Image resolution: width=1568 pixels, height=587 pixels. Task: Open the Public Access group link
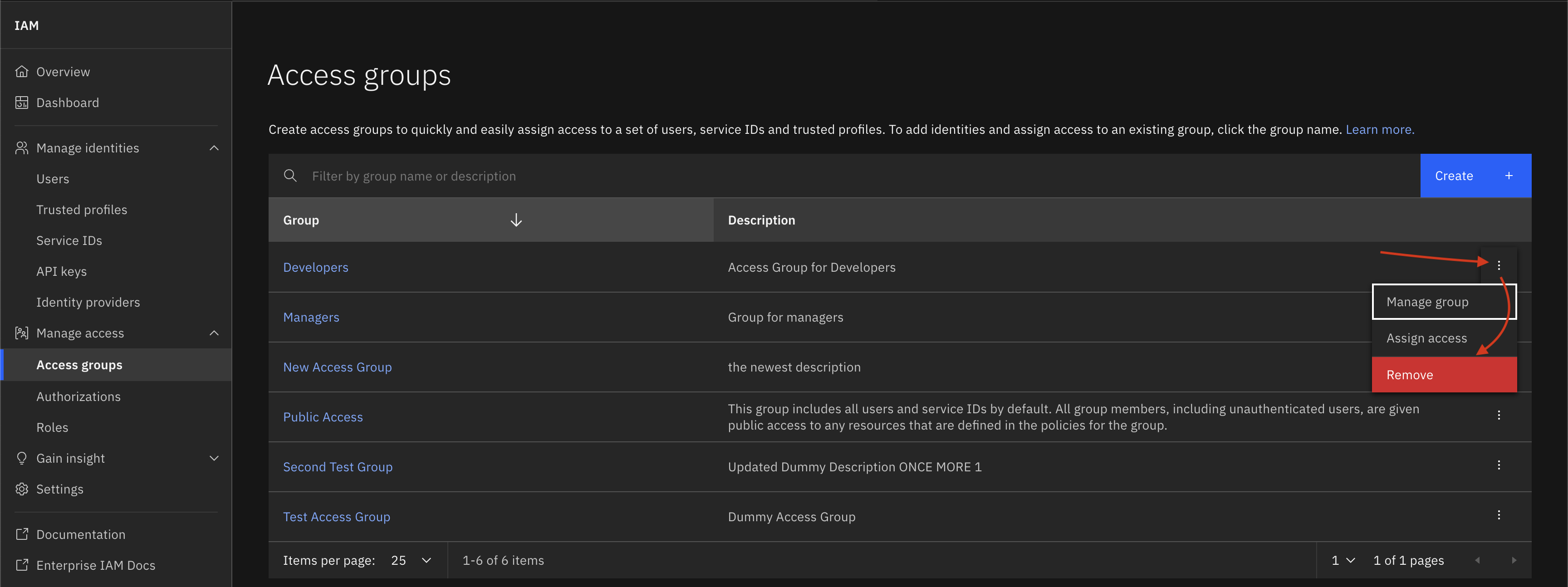[x=323, y=417]
